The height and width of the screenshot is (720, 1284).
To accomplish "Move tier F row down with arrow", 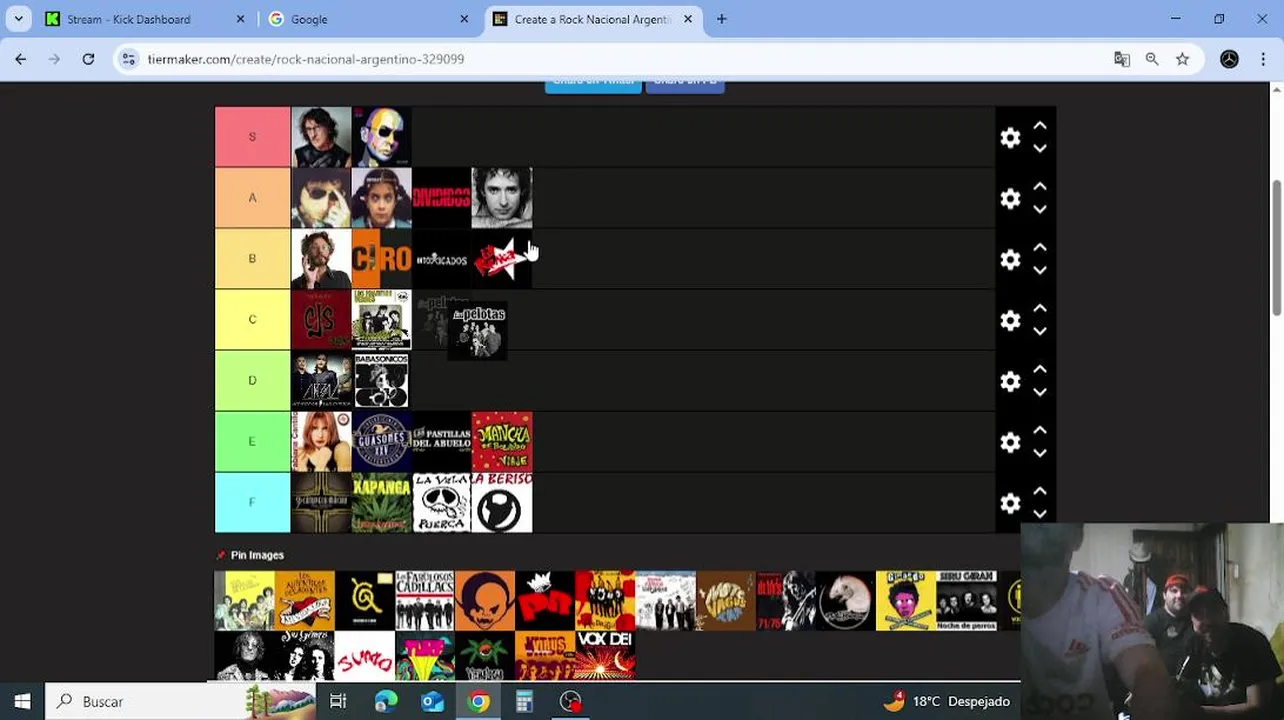I will (x=1040, y=515).
